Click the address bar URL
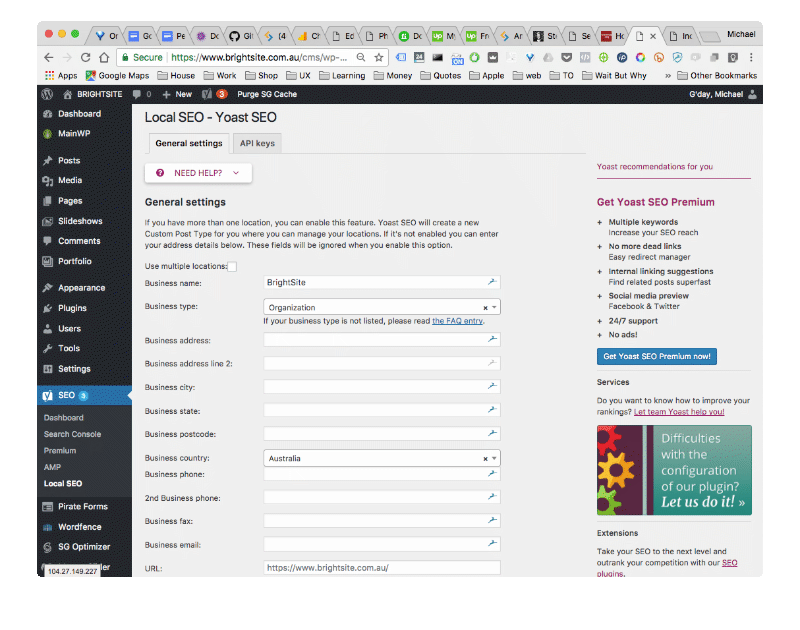The height and width of the screenshot is (630, 800). point(259,58)
